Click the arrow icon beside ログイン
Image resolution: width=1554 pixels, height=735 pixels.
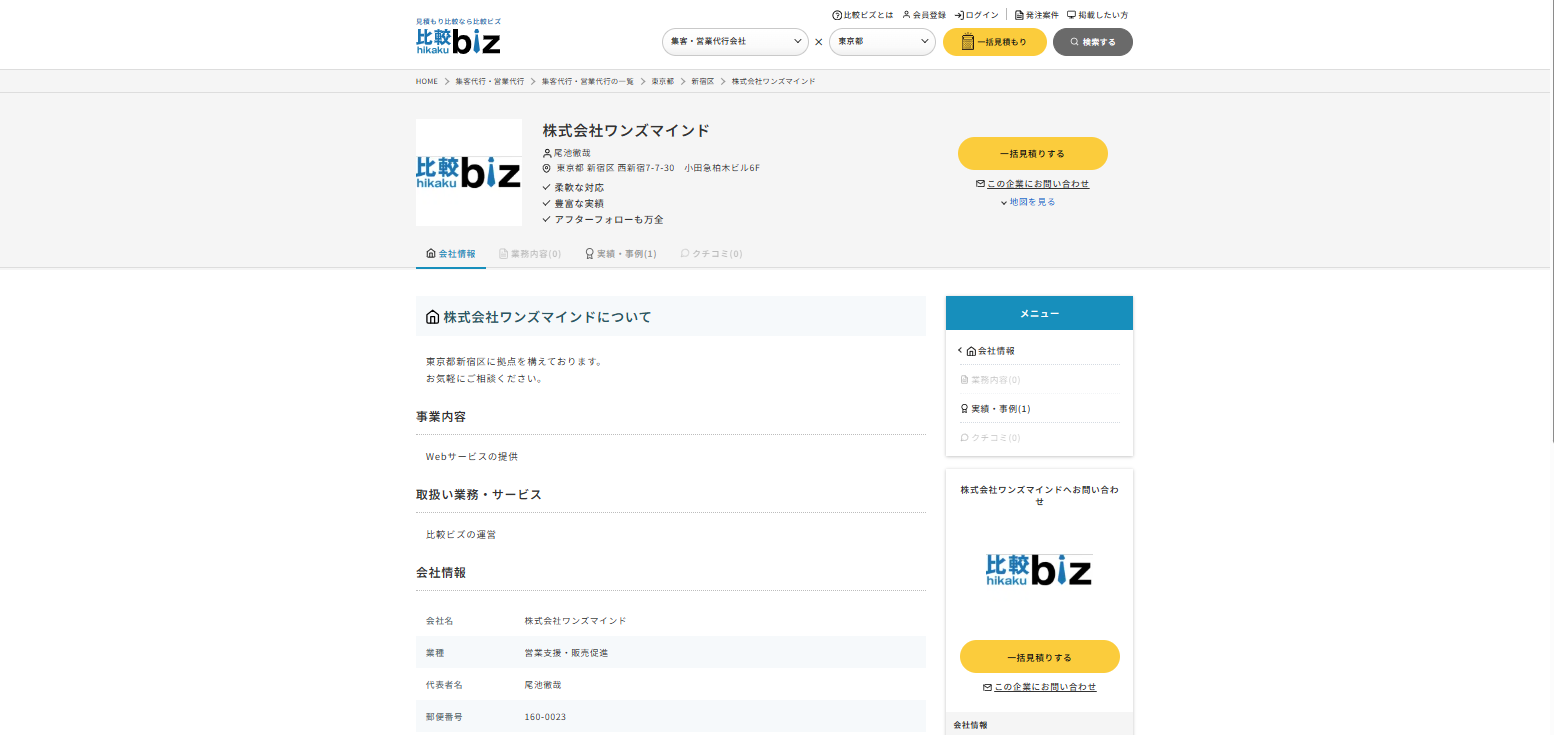pyautogui.click(x=959, y=15)
